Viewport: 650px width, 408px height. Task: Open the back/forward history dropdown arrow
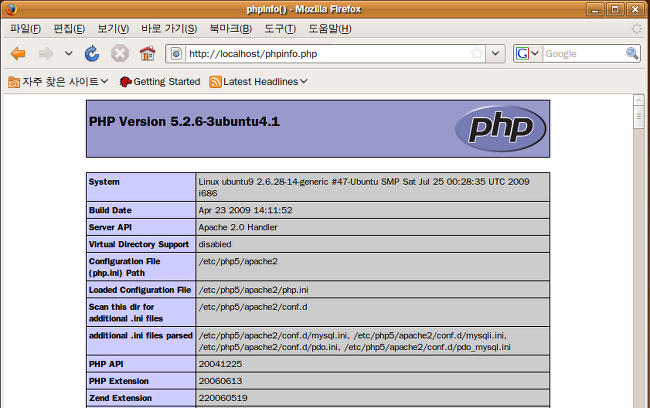(69, 53)
